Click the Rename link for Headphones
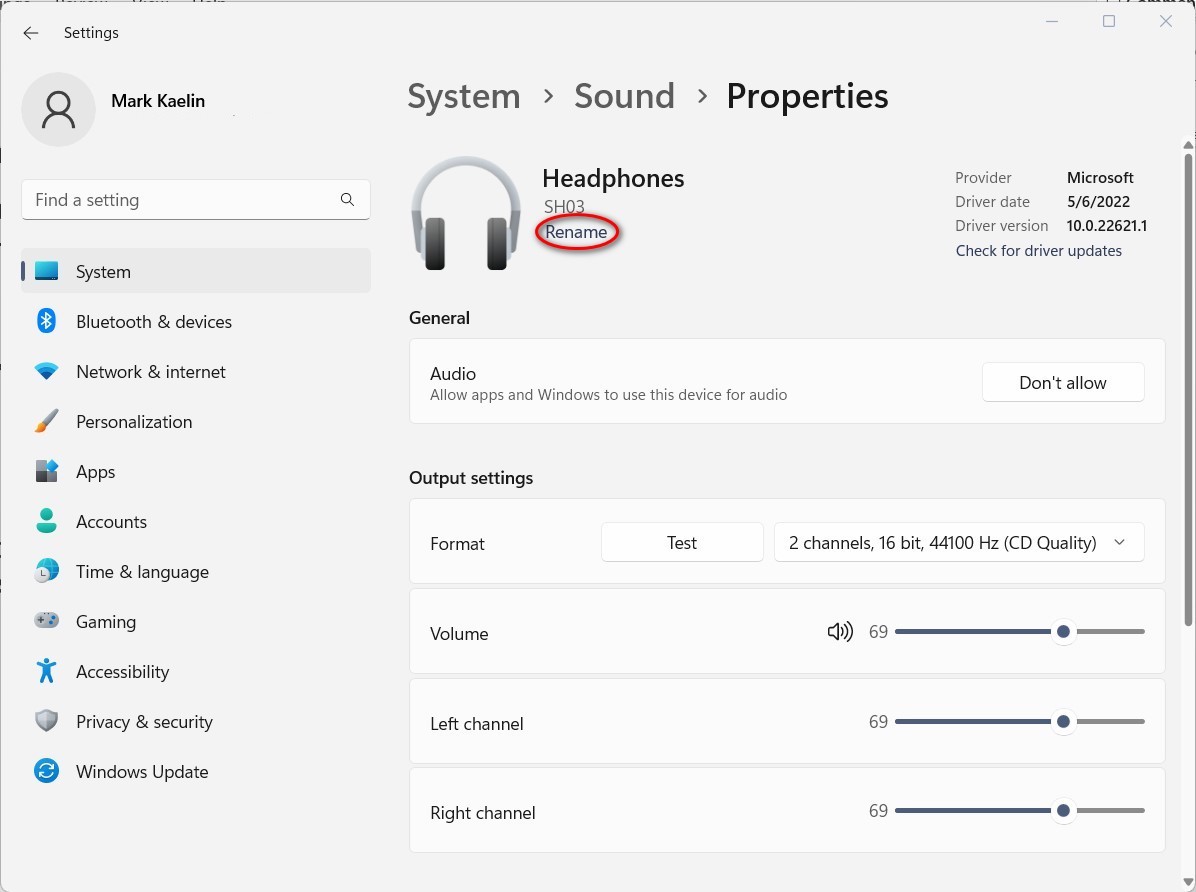The image size is (1196, 892). 576,232
